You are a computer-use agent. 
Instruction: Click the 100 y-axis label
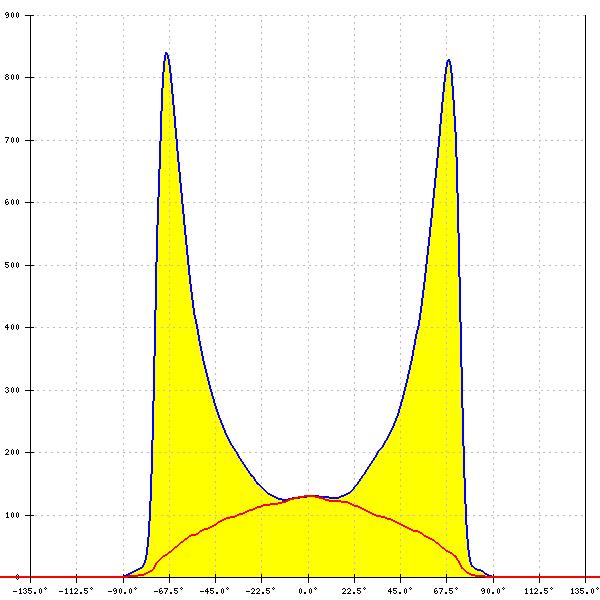click(12, 515)
